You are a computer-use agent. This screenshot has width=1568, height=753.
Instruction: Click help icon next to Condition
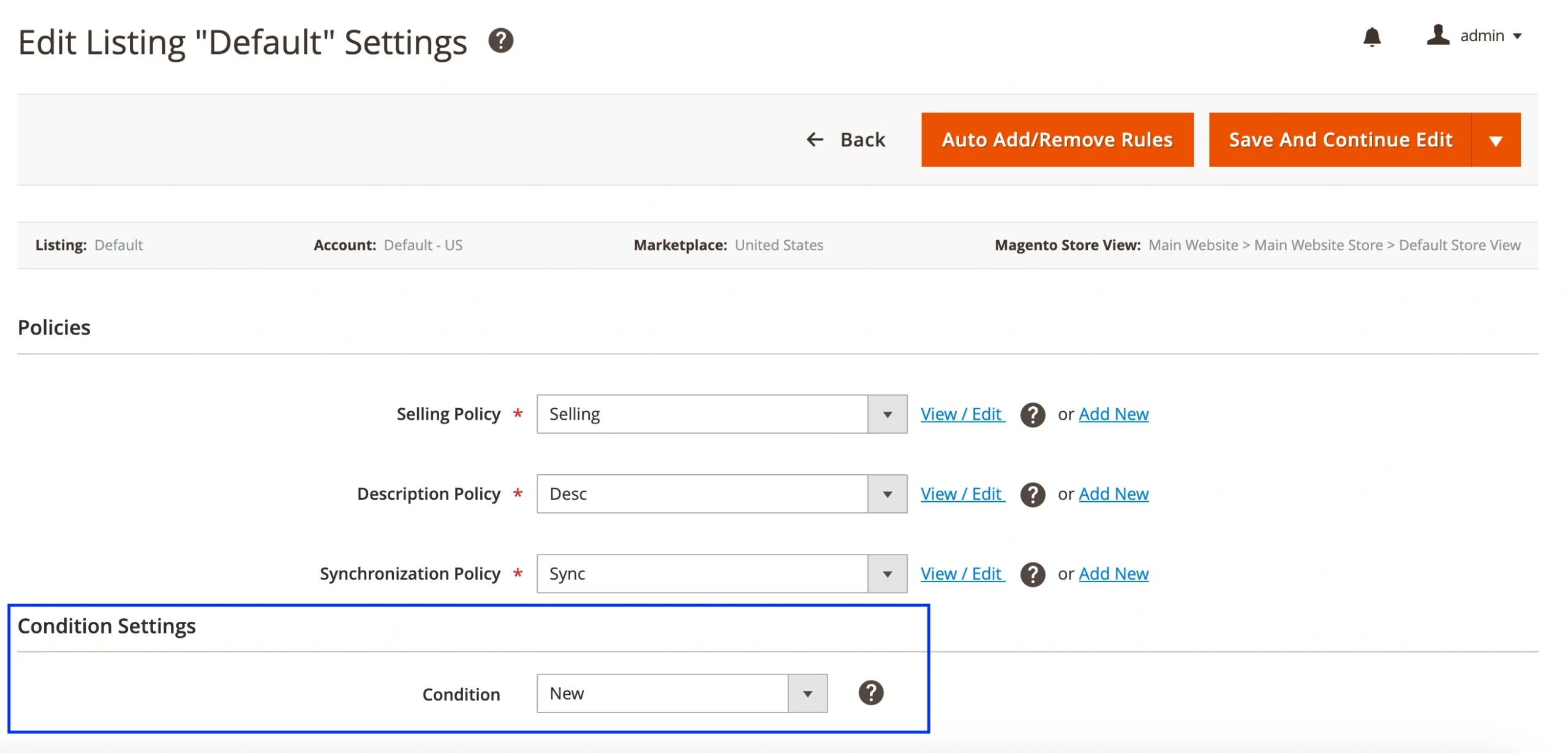[x=870, y=693]
